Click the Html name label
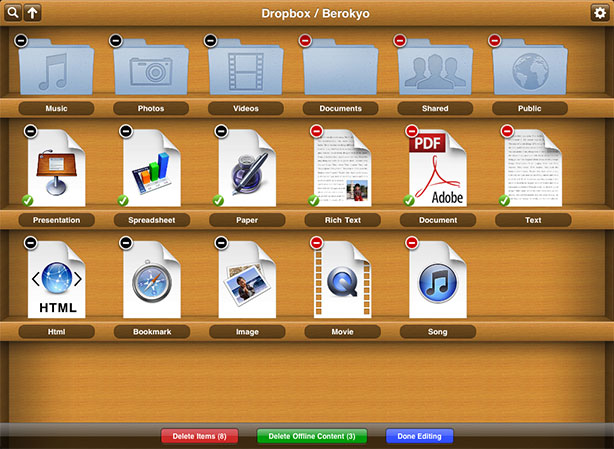This screenshot has width=614, height=449. click(x=56, y=332)
